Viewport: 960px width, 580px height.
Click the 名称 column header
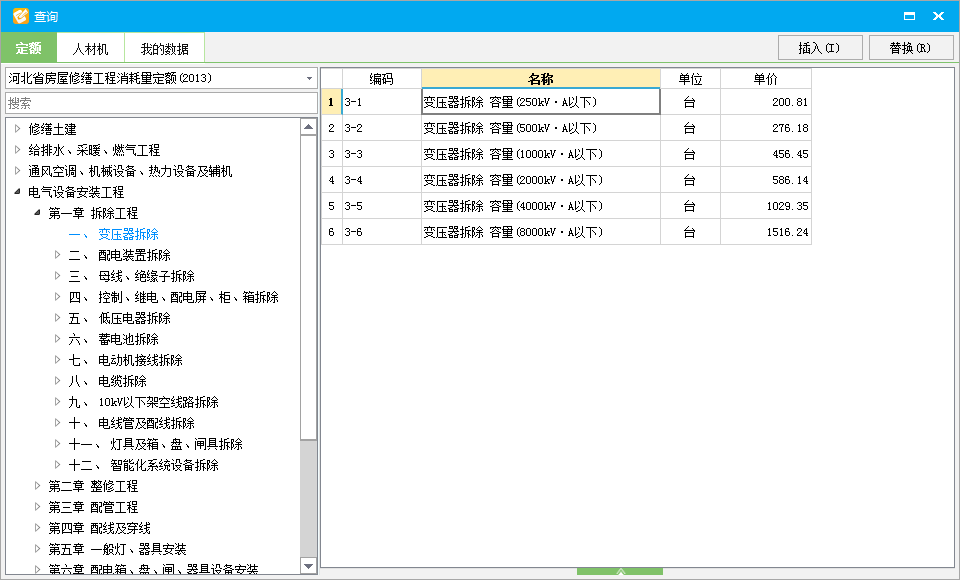click(x=541, y=78)
